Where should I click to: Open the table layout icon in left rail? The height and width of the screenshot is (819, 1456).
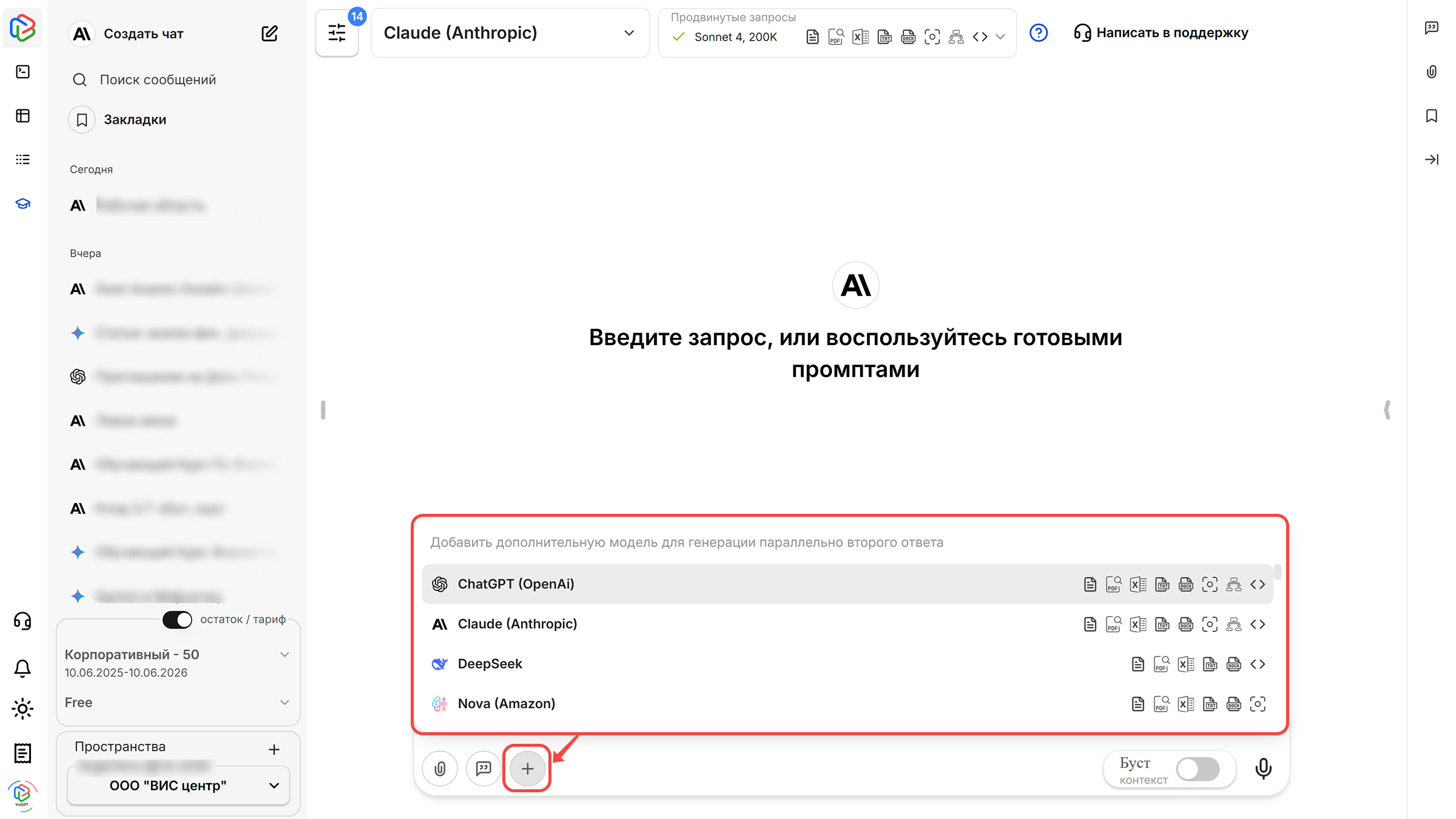pyautogui.click(x=23, y=116)
